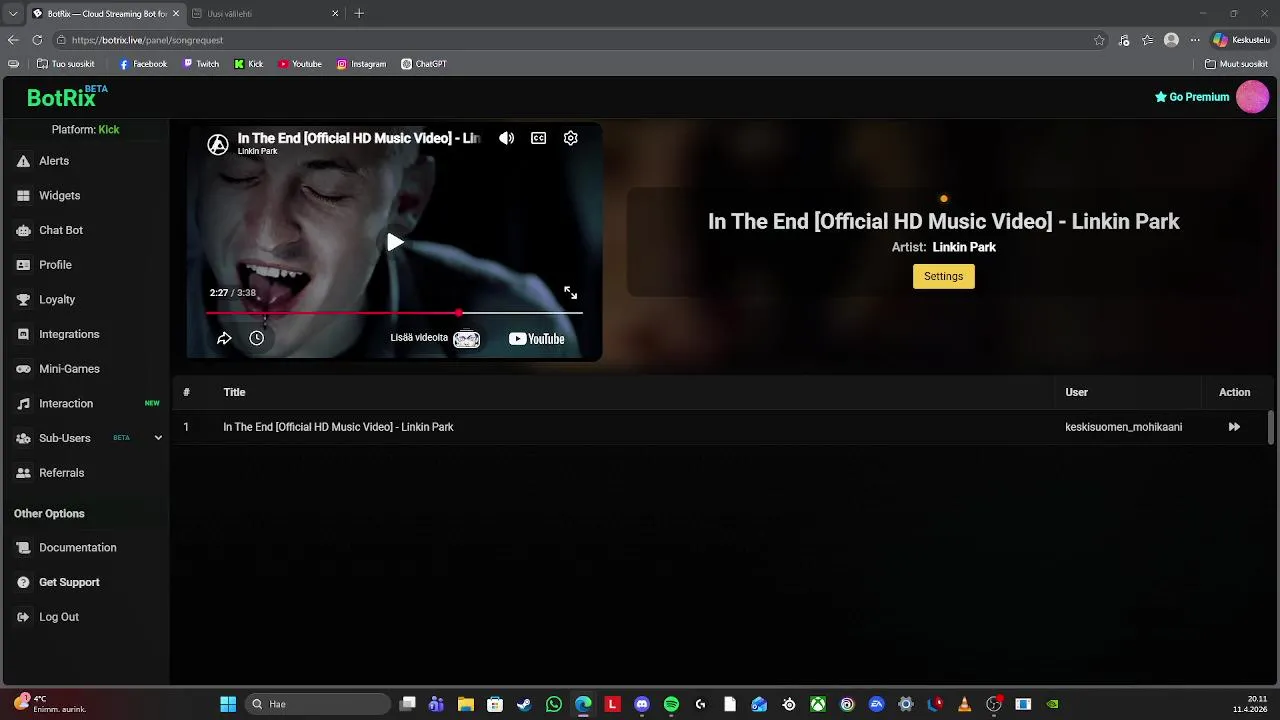The height and width of the screenshot is (720, 1280).
Task: Click the watch later clock icon
Action: click(x=257, y=339)
